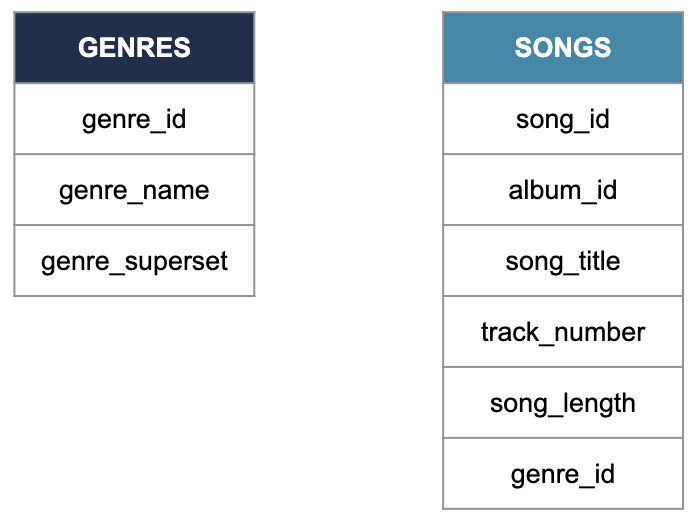The width and height of the screenshot is (695, 523).
Task: Click the song_id field
Action: click(563, 119)
